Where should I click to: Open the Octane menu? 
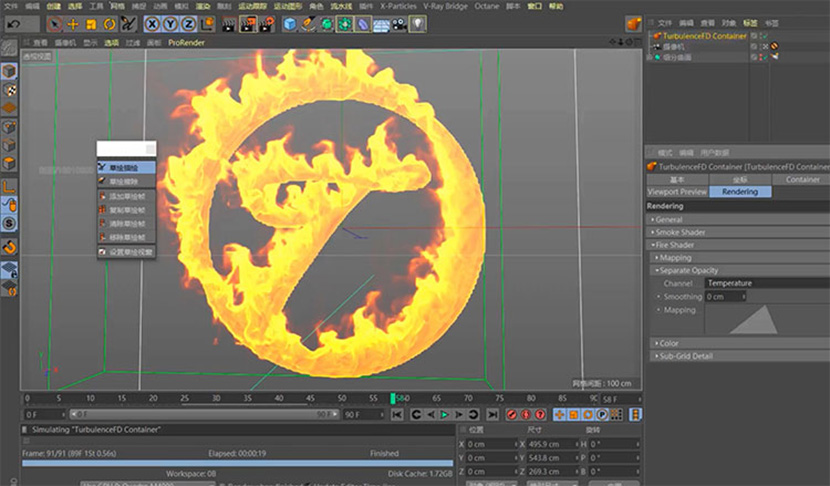point(486,6)
